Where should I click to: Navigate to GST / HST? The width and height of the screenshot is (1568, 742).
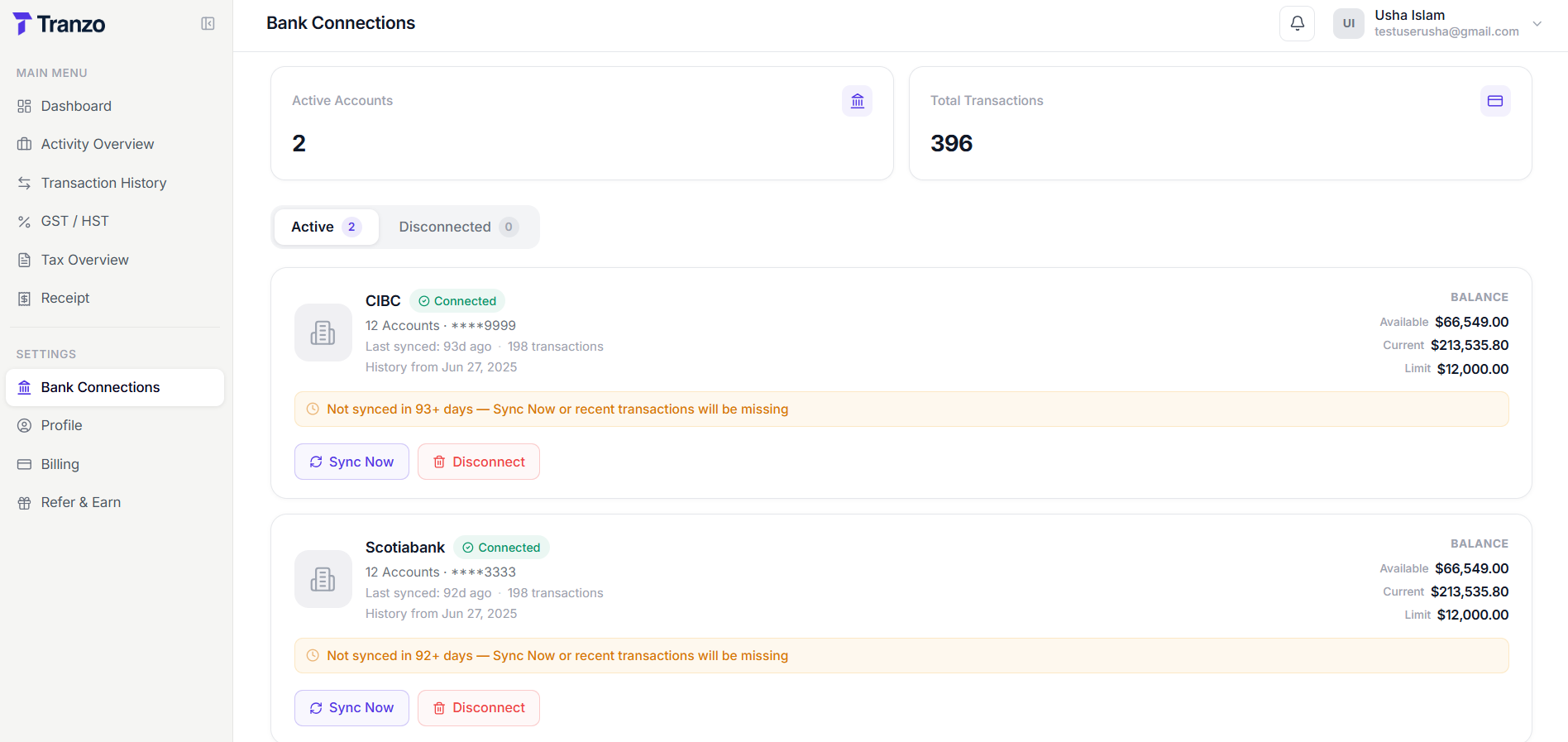click(115, 221)
